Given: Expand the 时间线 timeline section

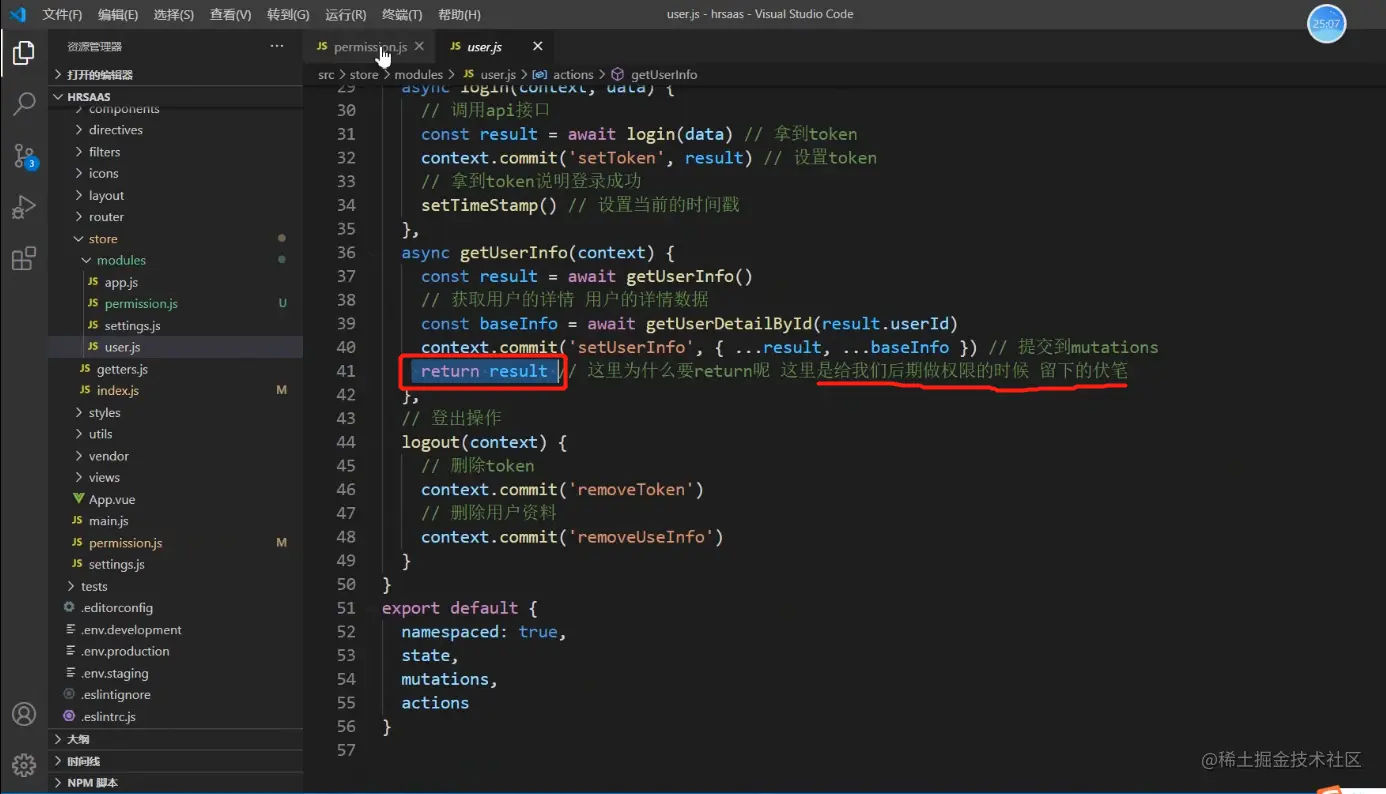Looking at the screenshot, I should [176, 761].
